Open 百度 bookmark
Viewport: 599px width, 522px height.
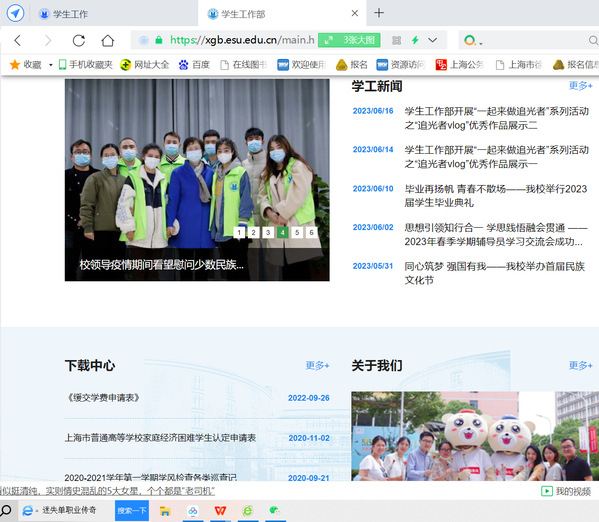(194, 65)
